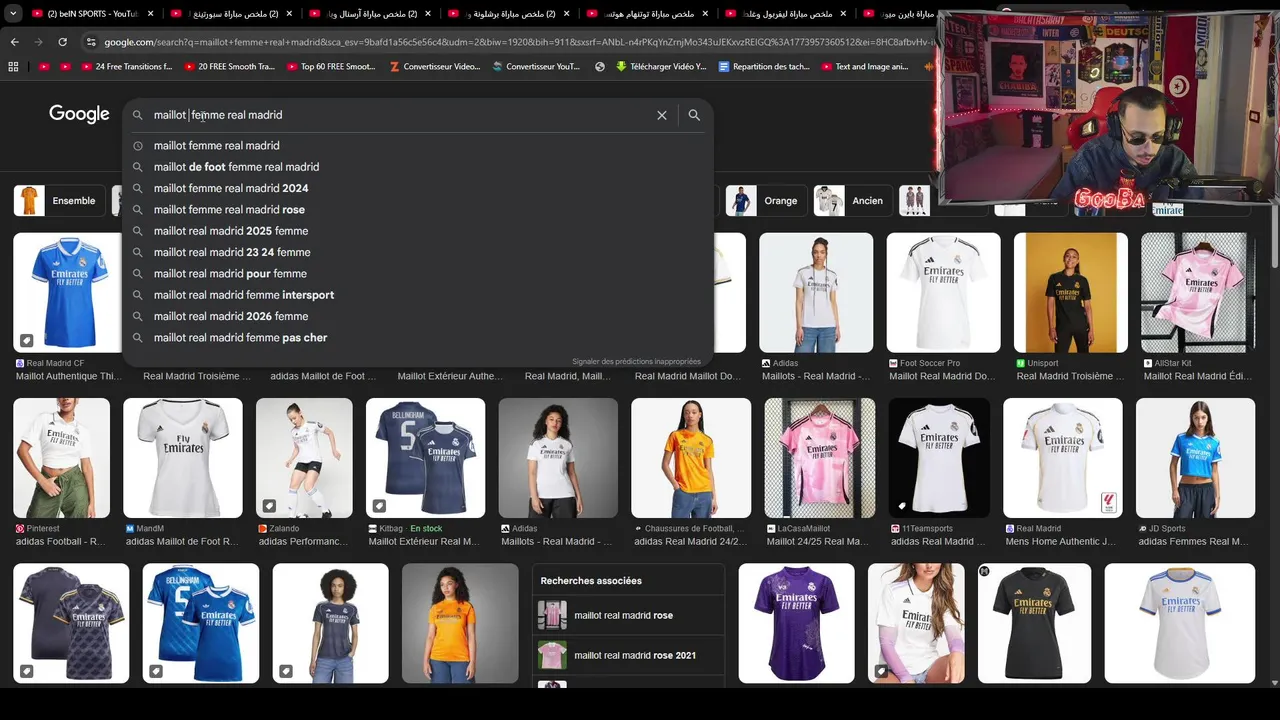This screenshot has height=720, width=1280.
Task: Filter images by the "Ancien" chip
Action: click(x=853, y=201)
